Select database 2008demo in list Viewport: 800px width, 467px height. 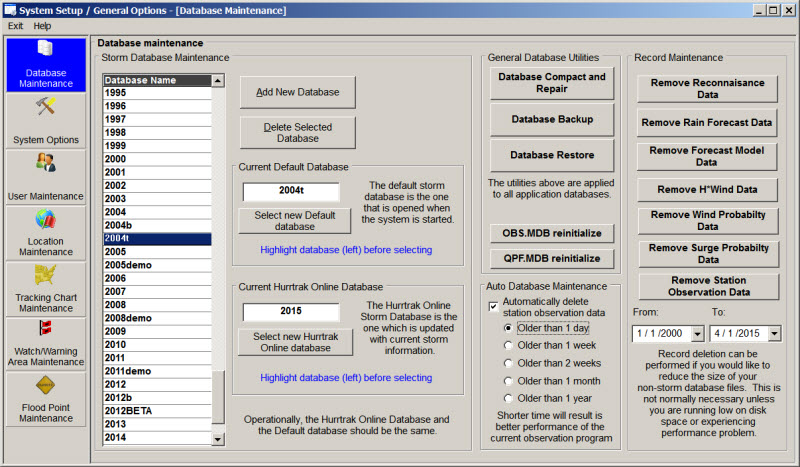coord(157,318)
